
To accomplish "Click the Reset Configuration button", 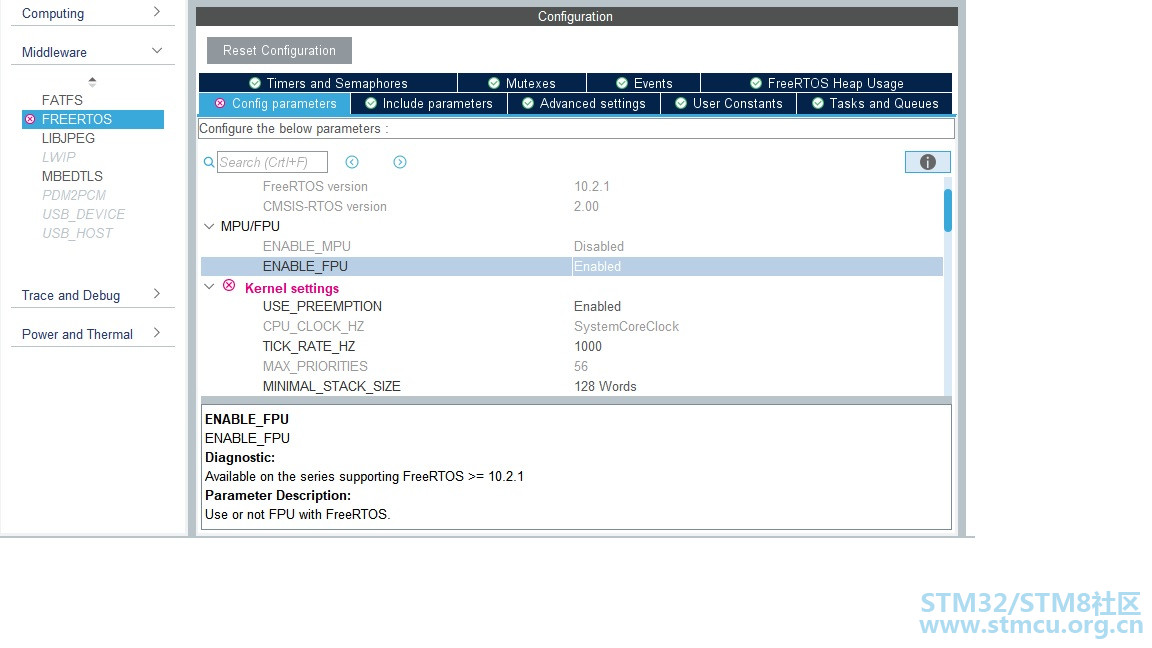I will click(279, 51).
